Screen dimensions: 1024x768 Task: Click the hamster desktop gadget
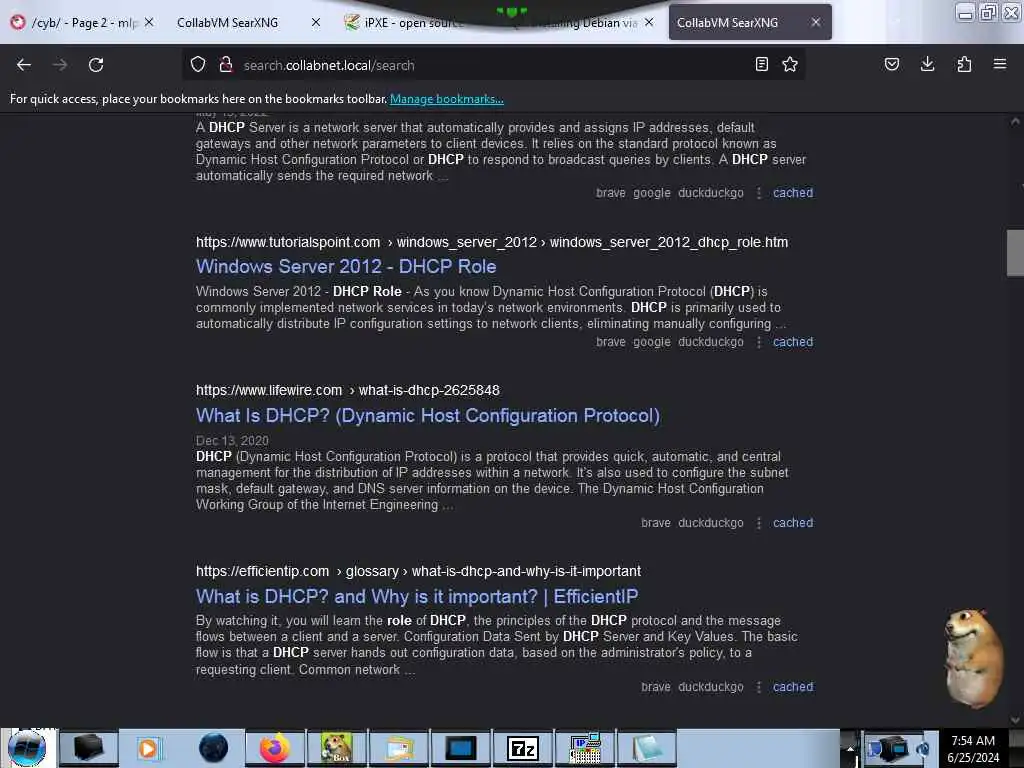[x=973, y=658]
